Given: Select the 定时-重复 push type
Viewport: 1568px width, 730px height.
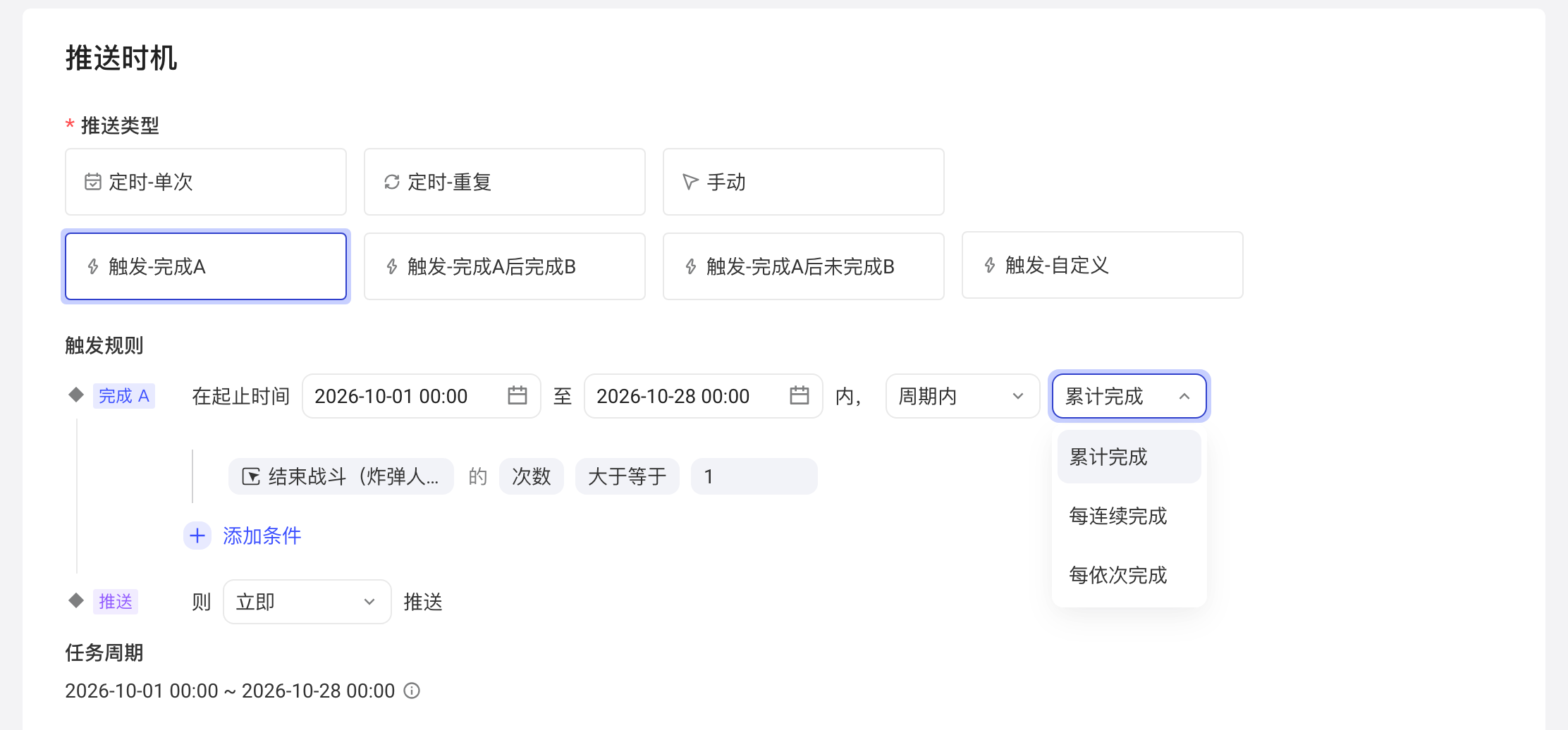Looking at the screenshot, I should 505,182.
